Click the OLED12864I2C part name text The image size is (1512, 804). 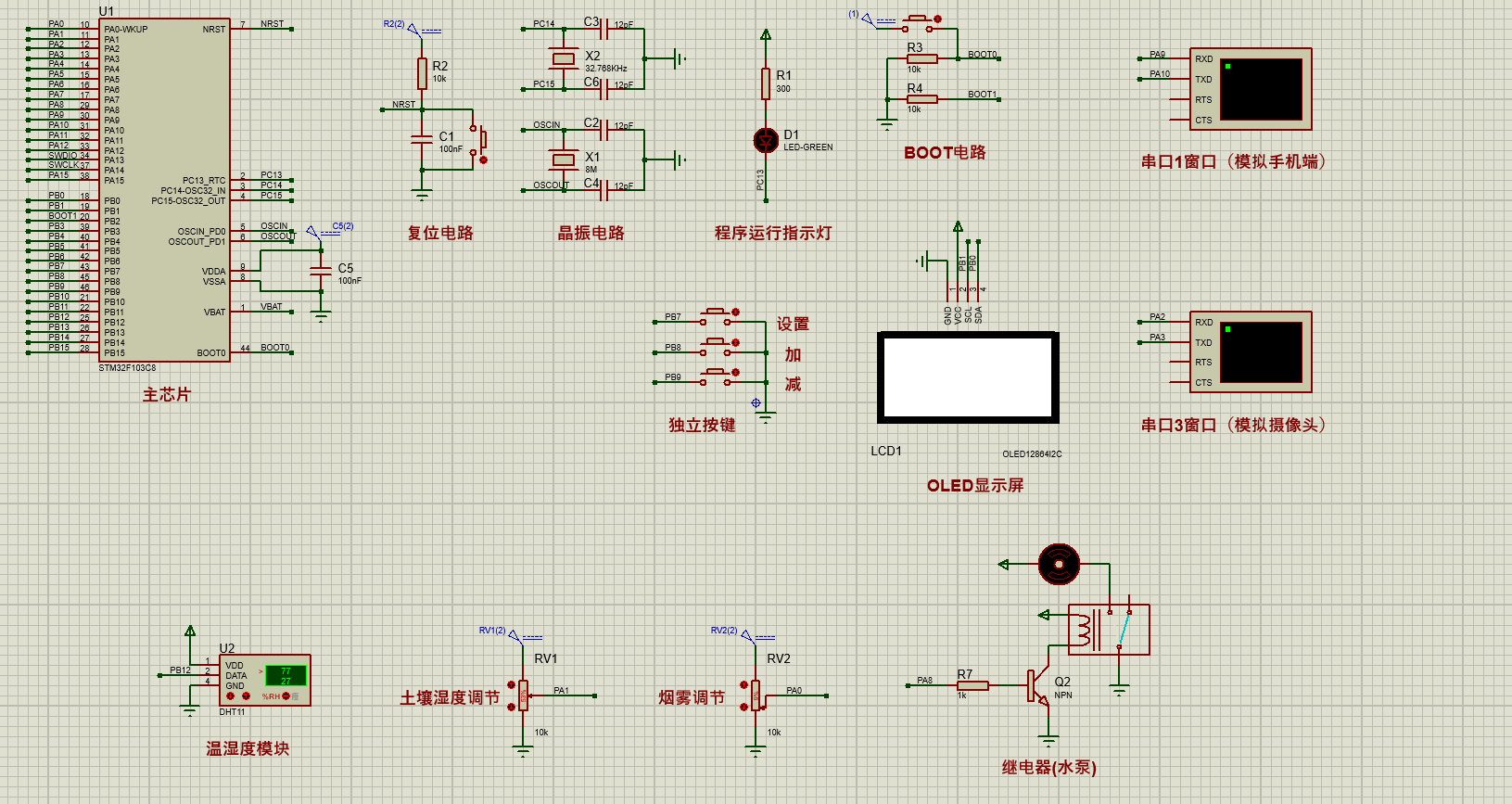pos(1032,454)
